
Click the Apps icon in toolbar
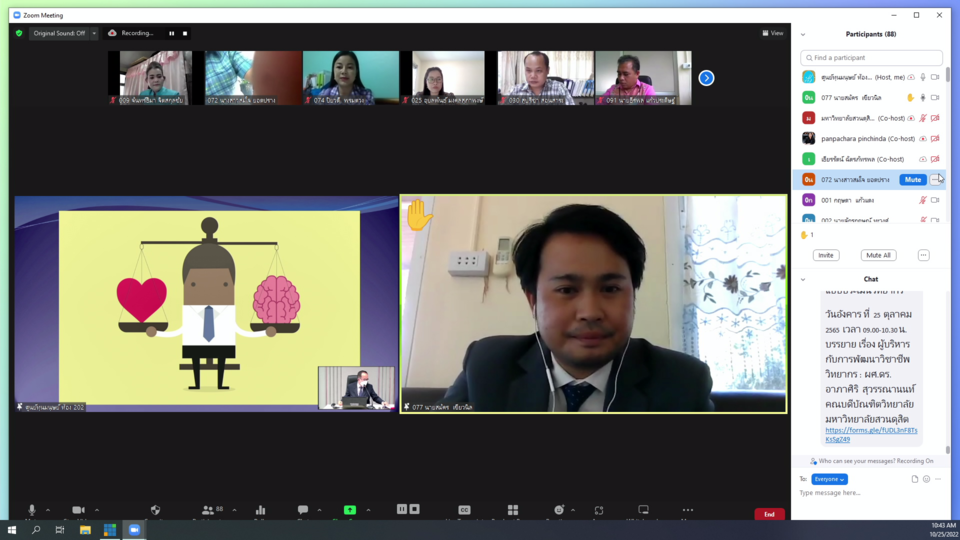599,509
